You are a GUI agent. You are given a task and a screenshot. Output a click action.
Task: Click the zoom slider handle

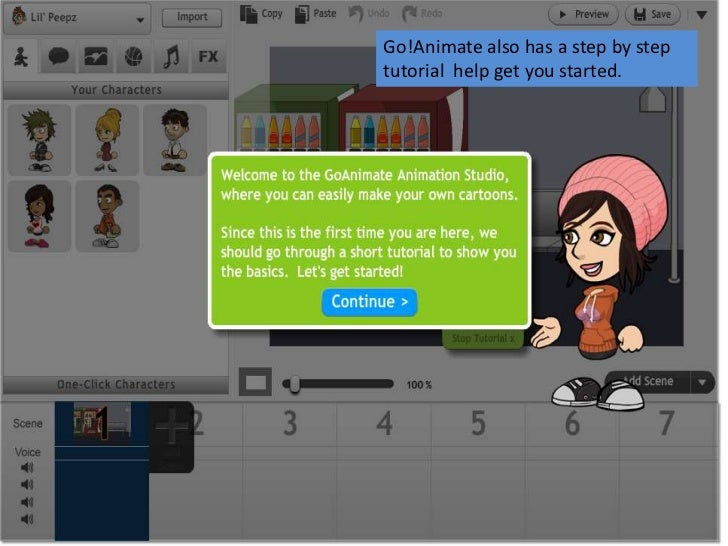pyautogui.click(x=294, y=384)
